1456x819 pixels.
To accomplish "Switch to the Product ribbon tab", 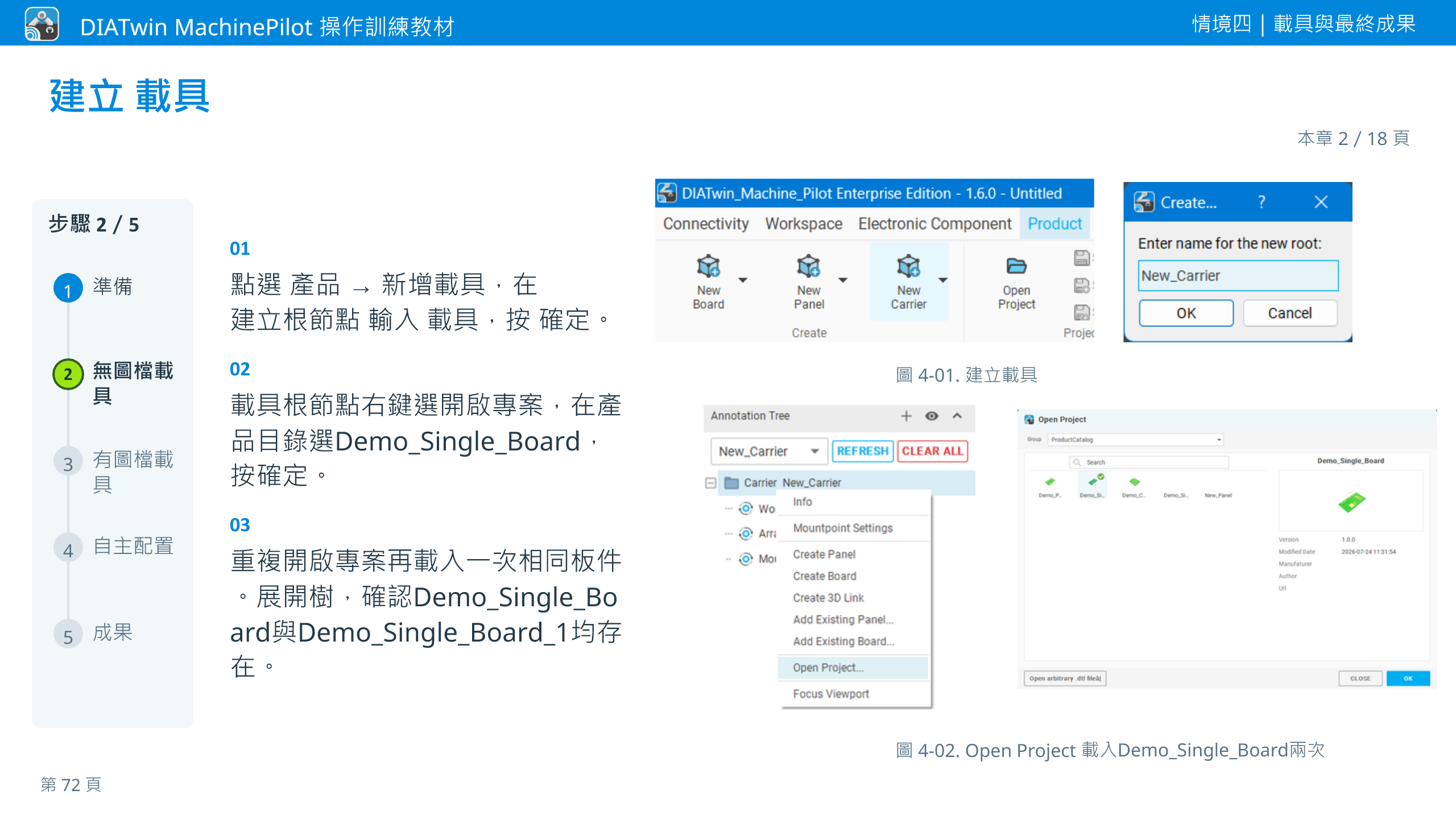I will pyautogui.click(x=1054, y=224).
